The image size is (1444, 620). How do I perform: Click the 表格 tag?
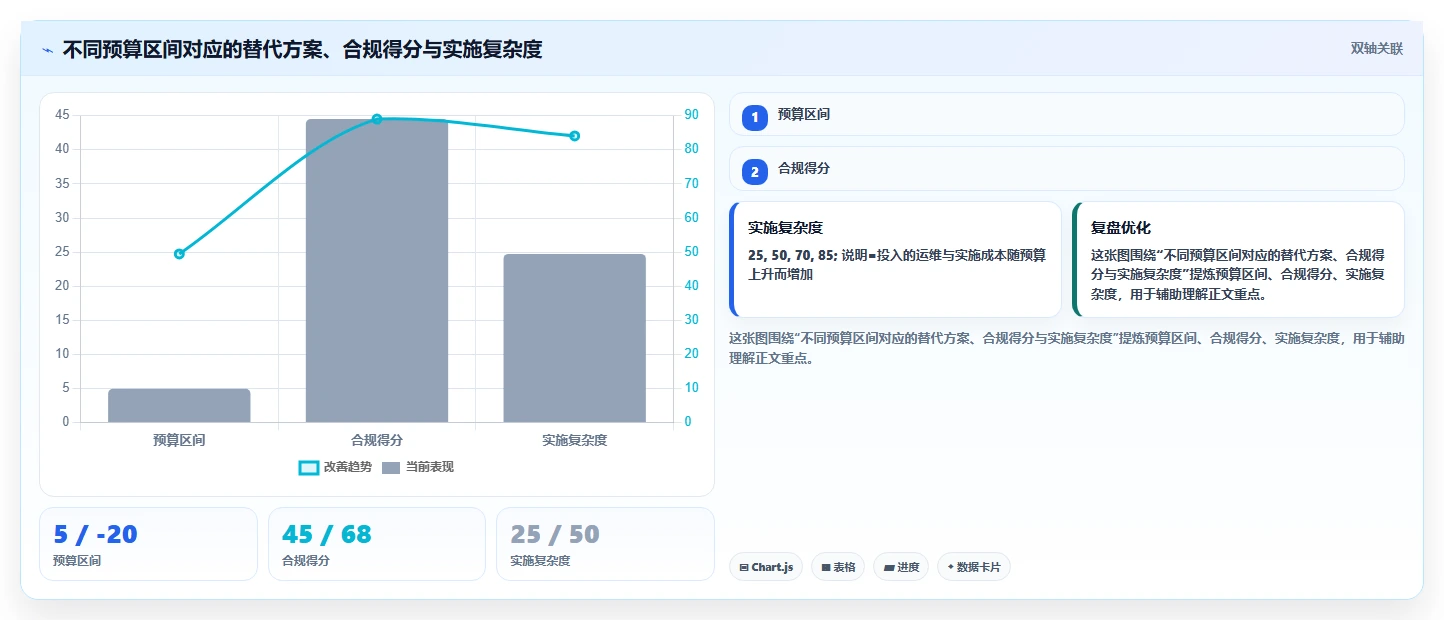pos(838,567)
